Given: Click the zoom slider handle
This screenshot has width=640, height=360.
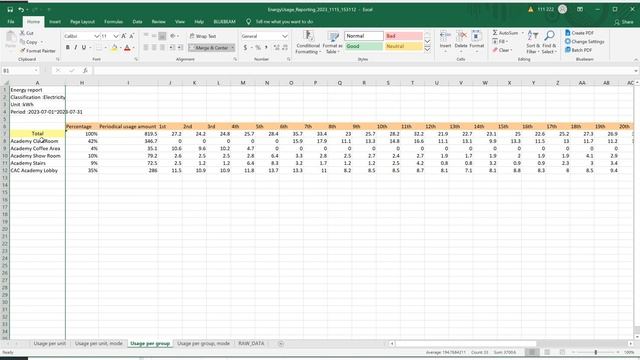Looking at the screenshot, I should 596,352.
